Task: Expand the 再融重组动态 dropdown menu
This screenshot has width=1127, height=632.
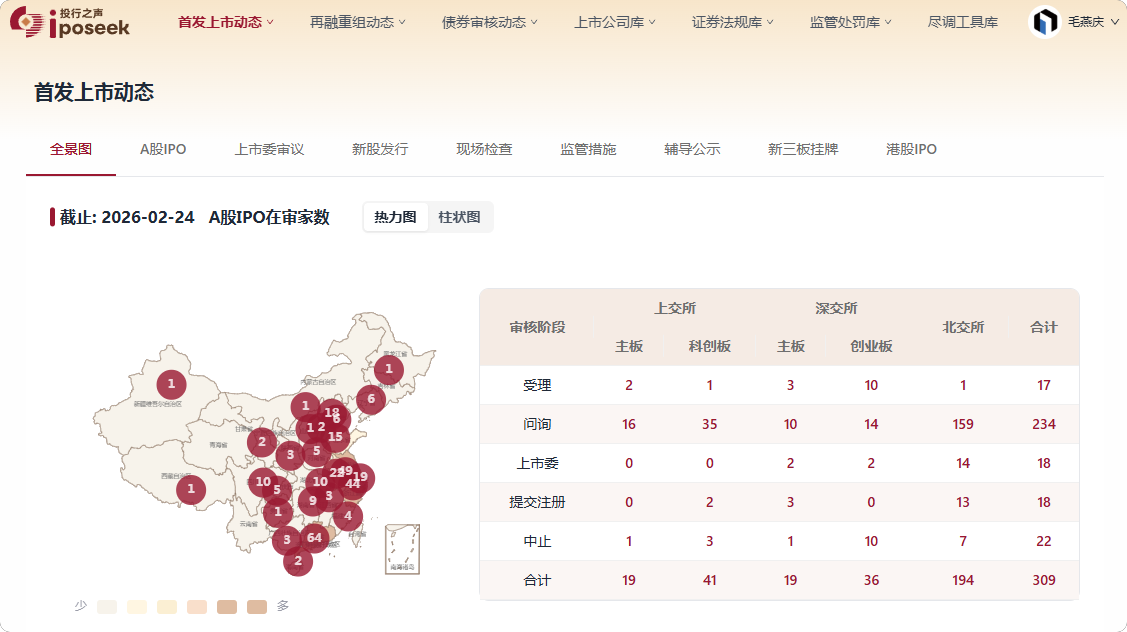Action: (358, 22)
